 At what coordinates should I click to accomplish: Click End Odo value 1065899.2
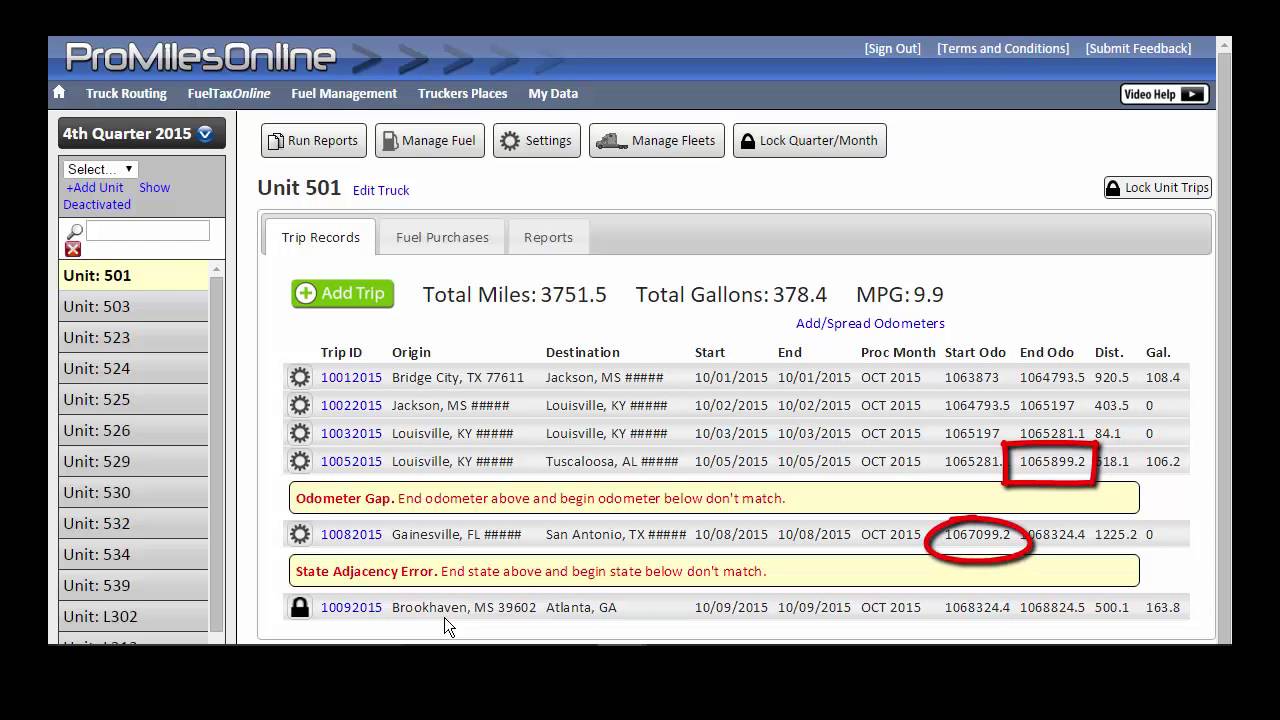[x=1052, y=461]
